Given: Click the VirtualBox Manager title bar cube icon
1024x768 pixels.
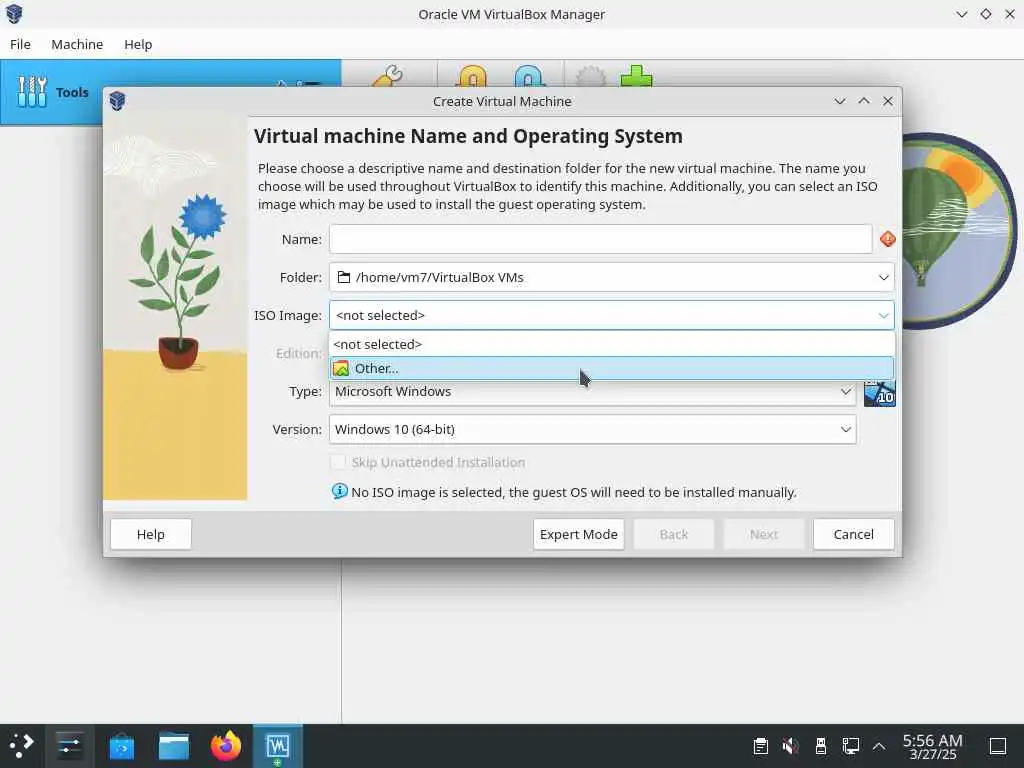Looking at the screenshot, I should point(14,14).
